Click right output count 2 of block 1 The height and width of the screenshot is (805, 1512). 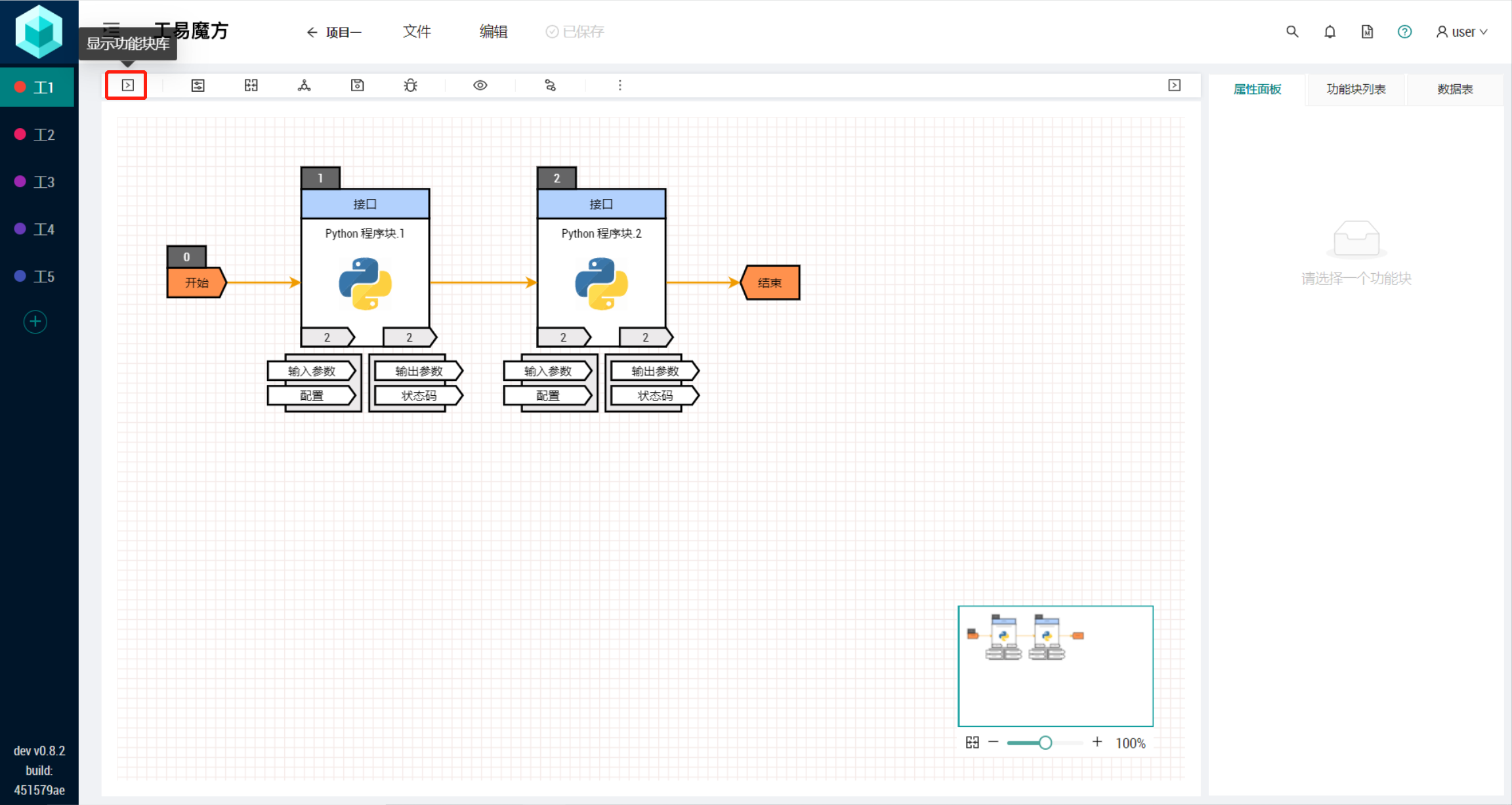[x=409, y=337]
